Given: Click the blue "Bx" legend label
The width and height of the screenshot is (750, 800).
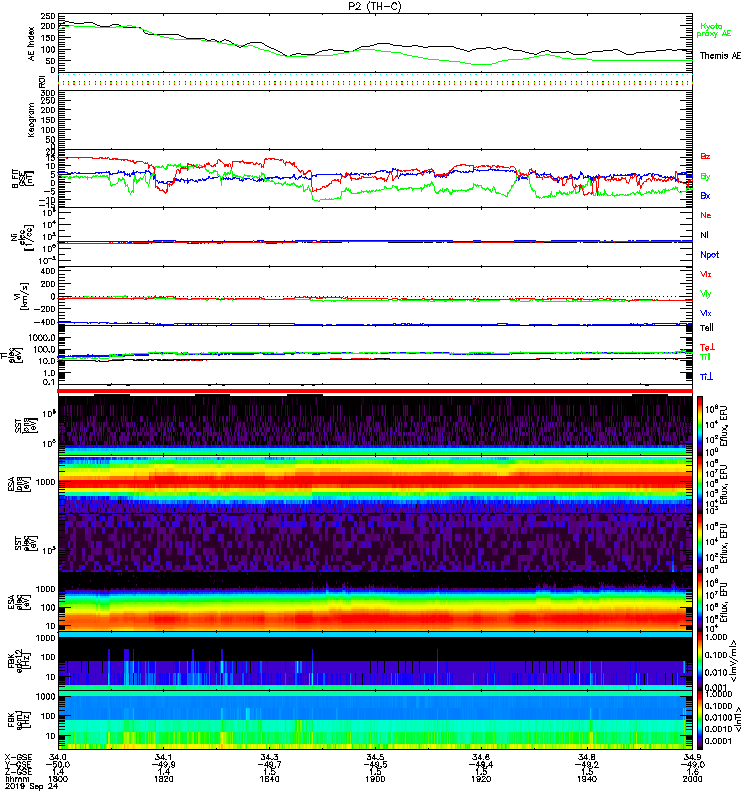Looking at the screenshot, I should 705,195.
